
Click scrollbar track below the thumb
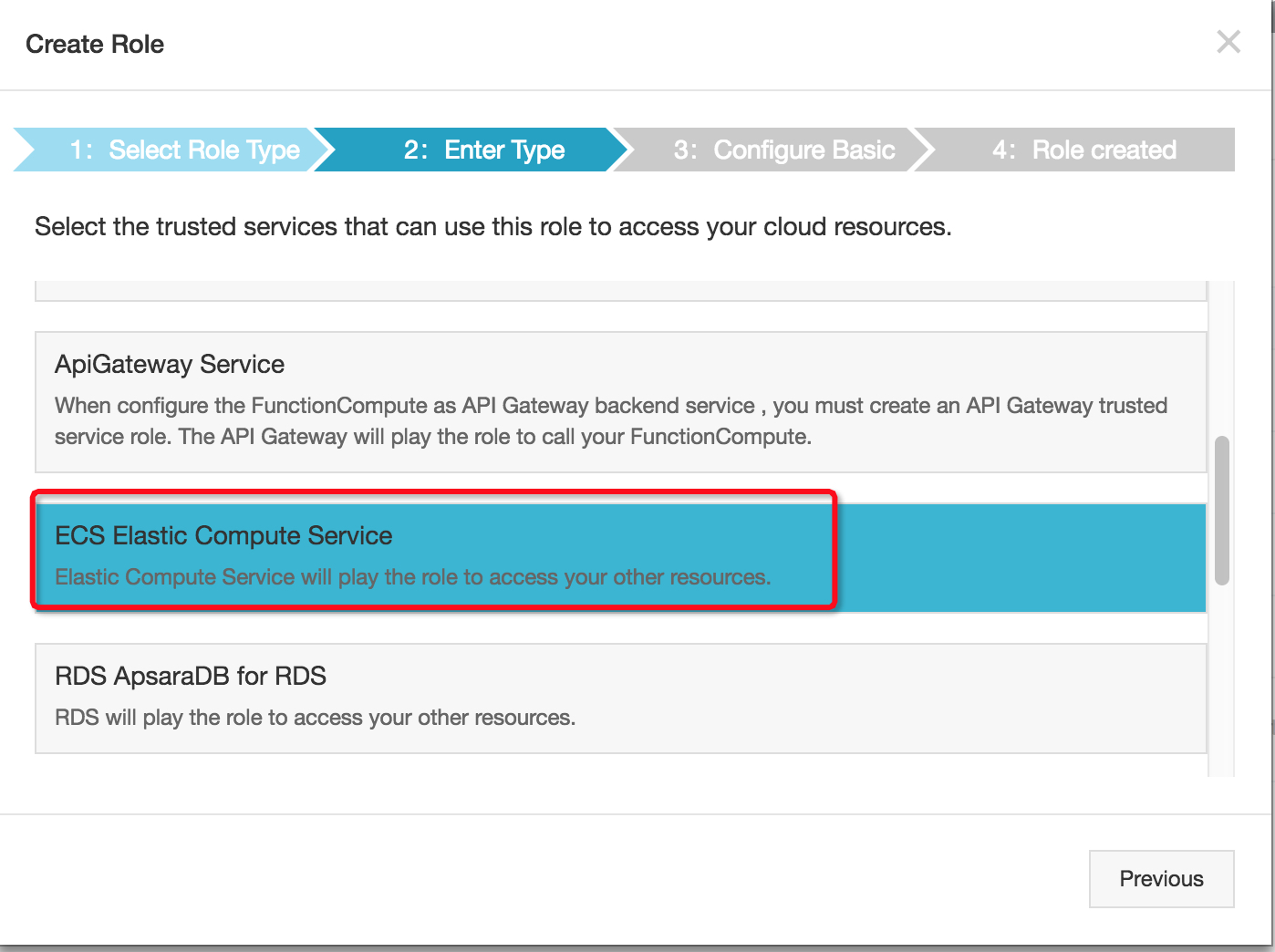1221,684
